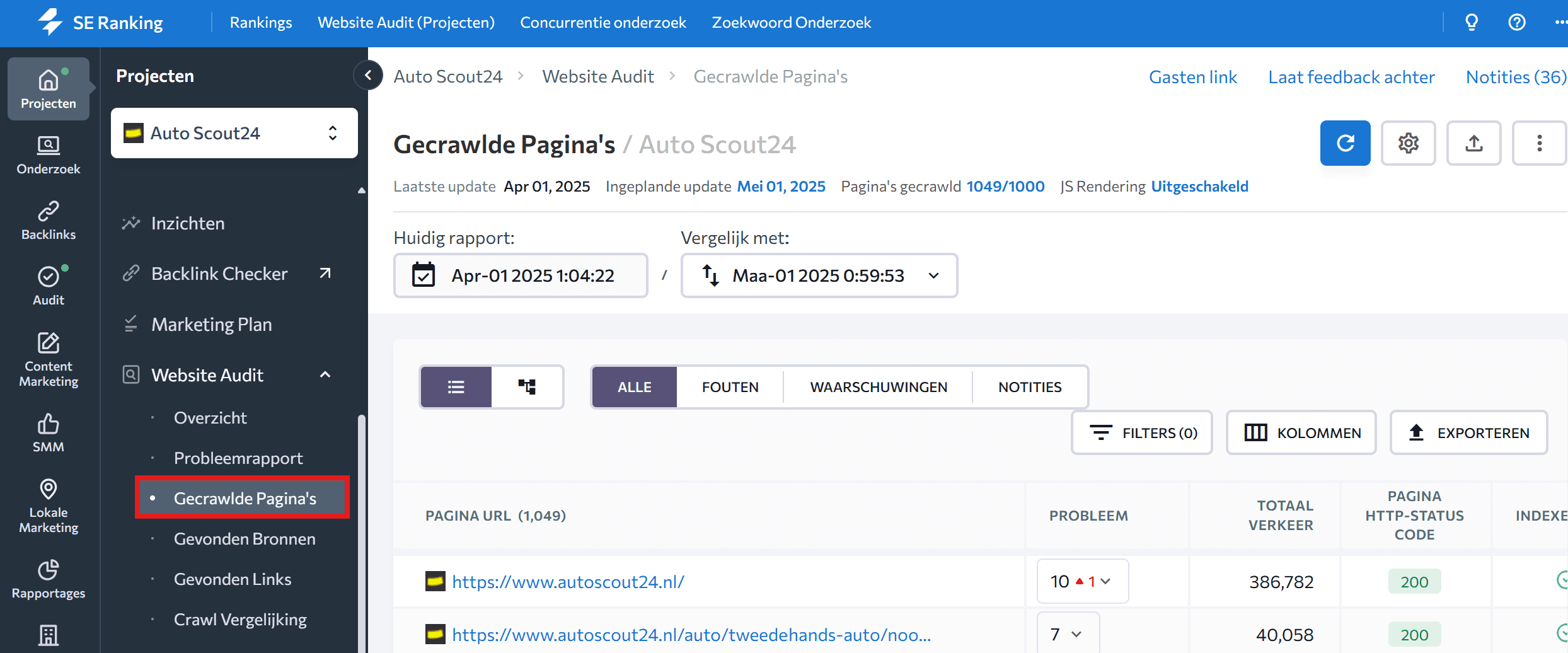Open audit settings gear button
This screenshot has height=653, width=1568.
[x=1409, y=143]
